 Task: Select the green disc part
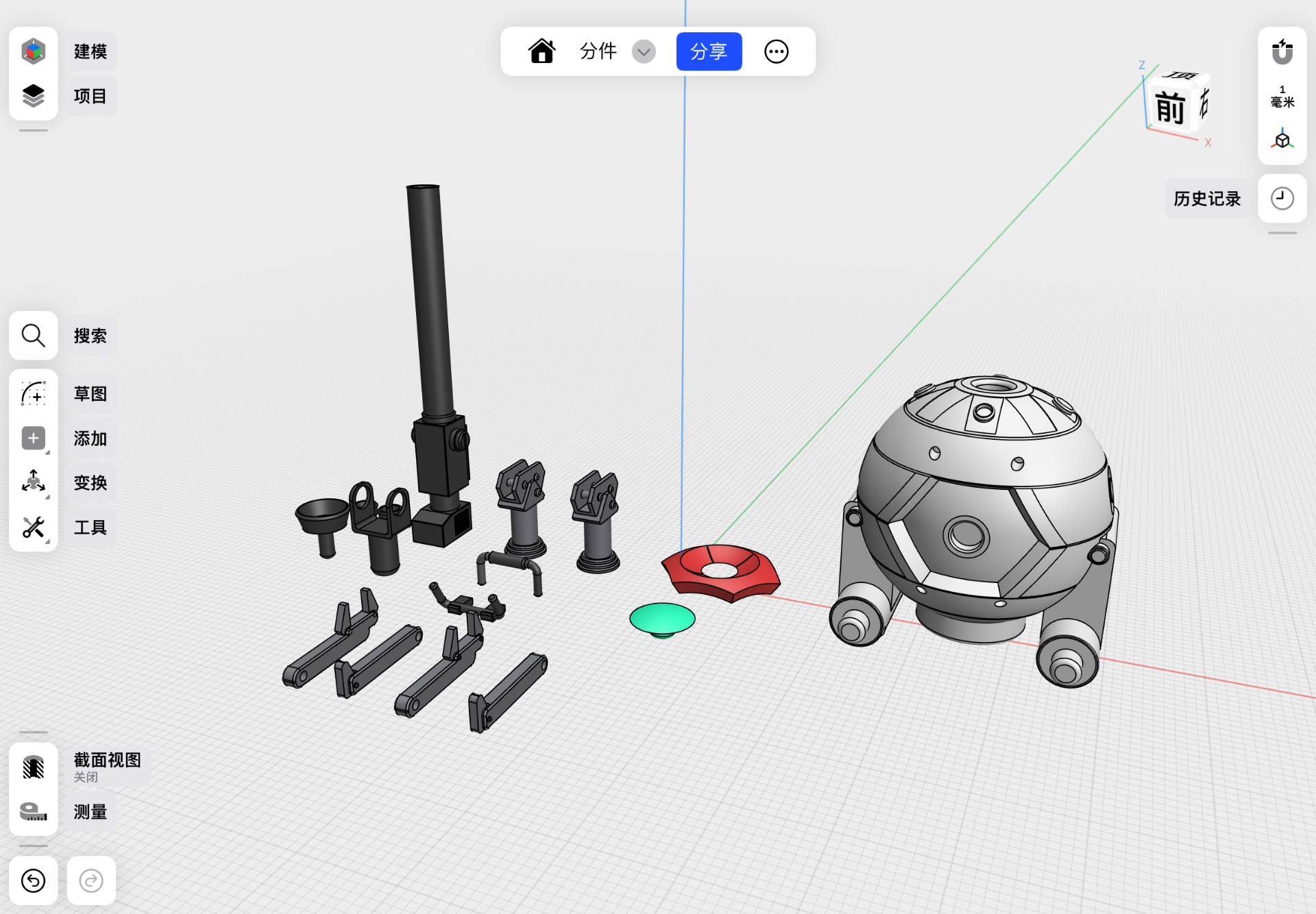pyautogui.click(x=662, y=620)
